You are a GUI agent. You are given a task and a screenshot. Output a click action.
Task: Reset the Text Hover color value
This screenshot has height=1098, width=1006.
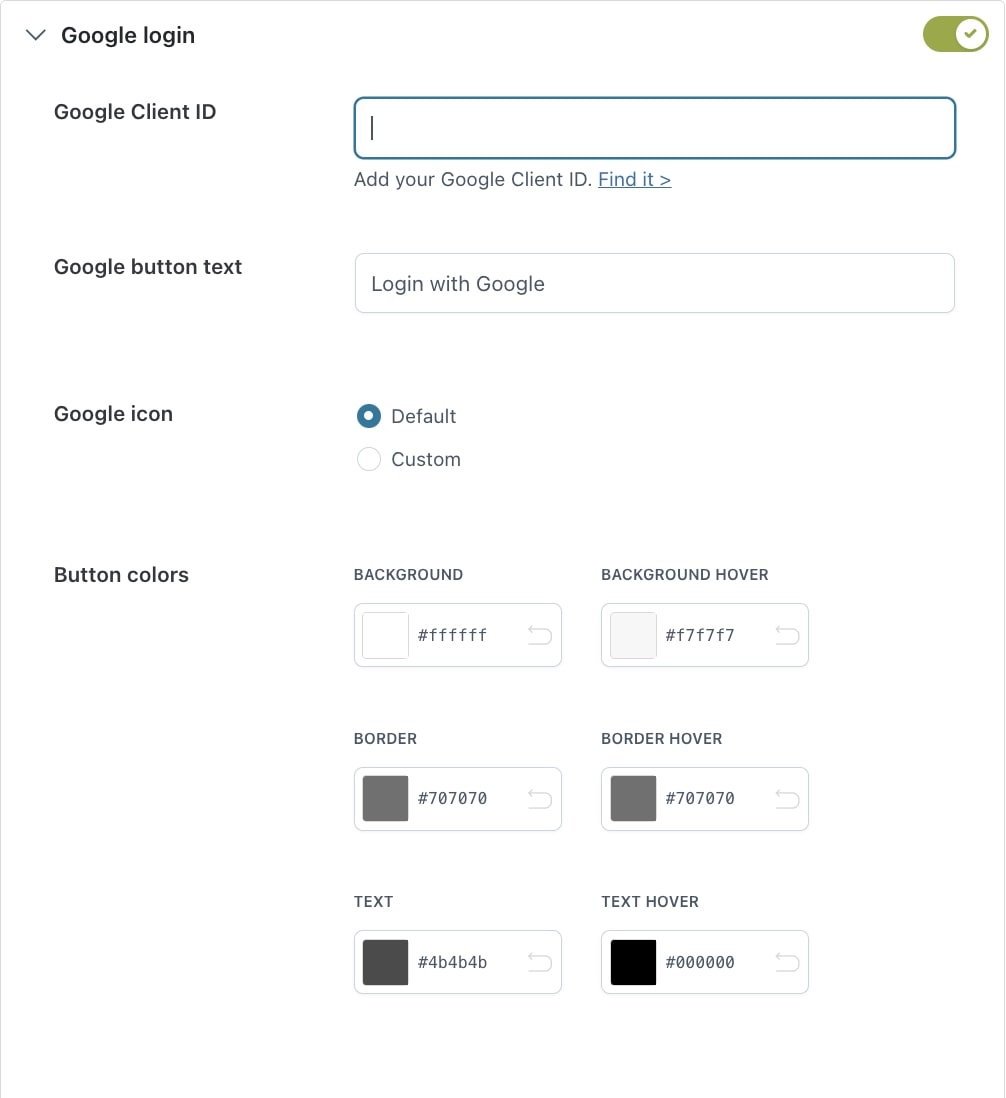[787, 962]
